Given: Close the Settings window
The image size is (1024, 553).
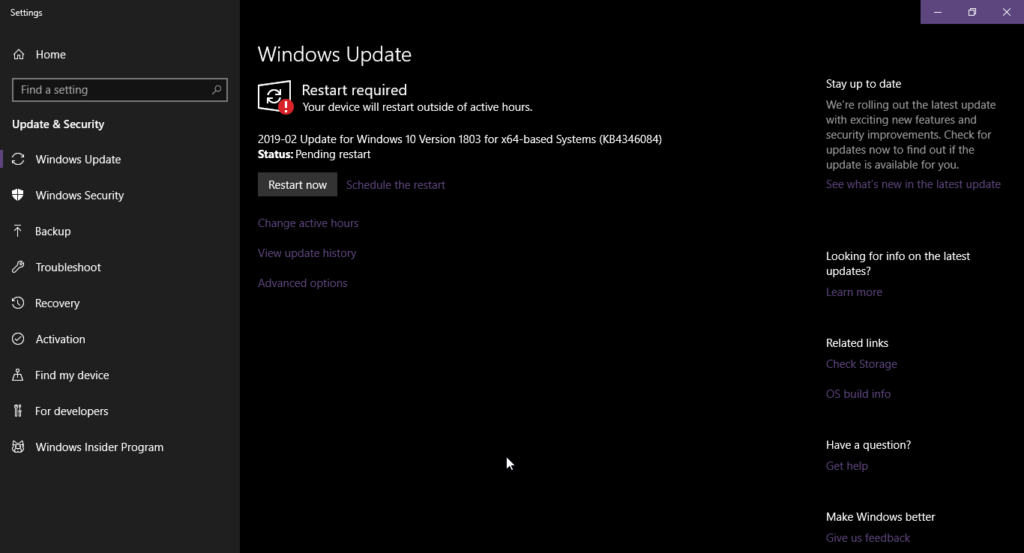Looking at the screenshot, I should pos(1006,12).
